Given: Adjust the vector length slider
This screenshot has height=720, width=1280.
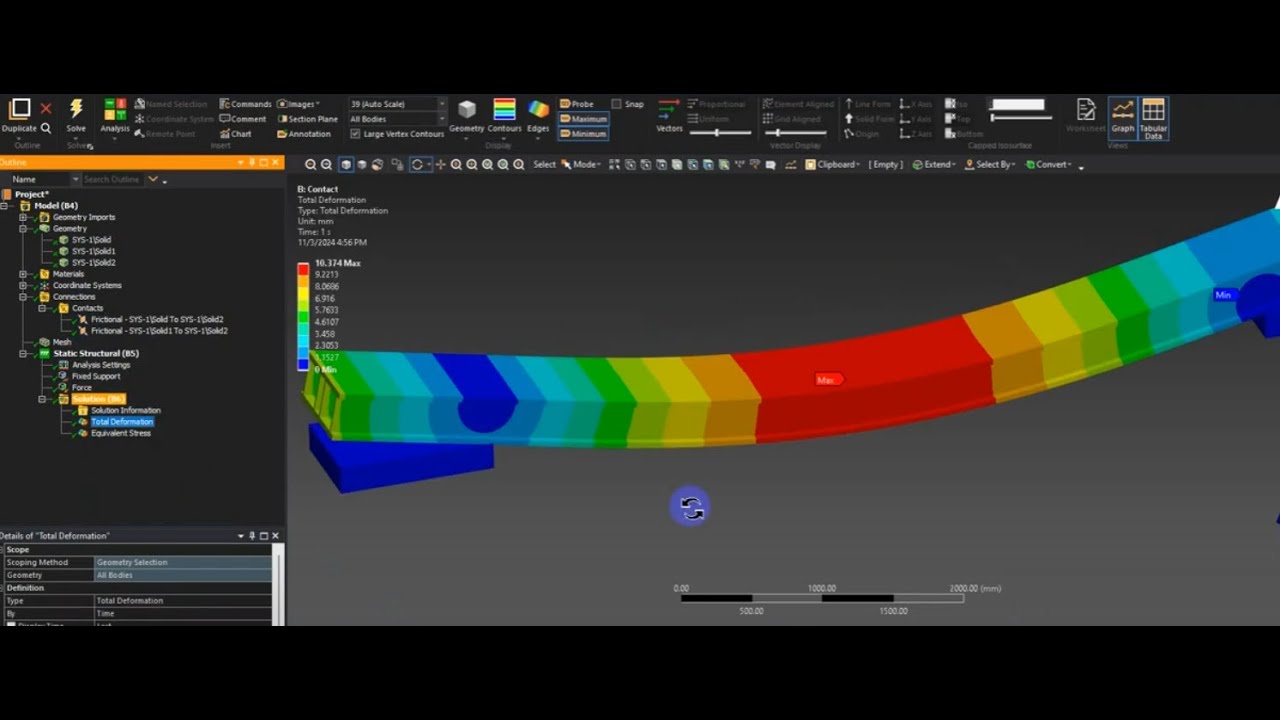Looking at the screenshot, I should [718, 133].
